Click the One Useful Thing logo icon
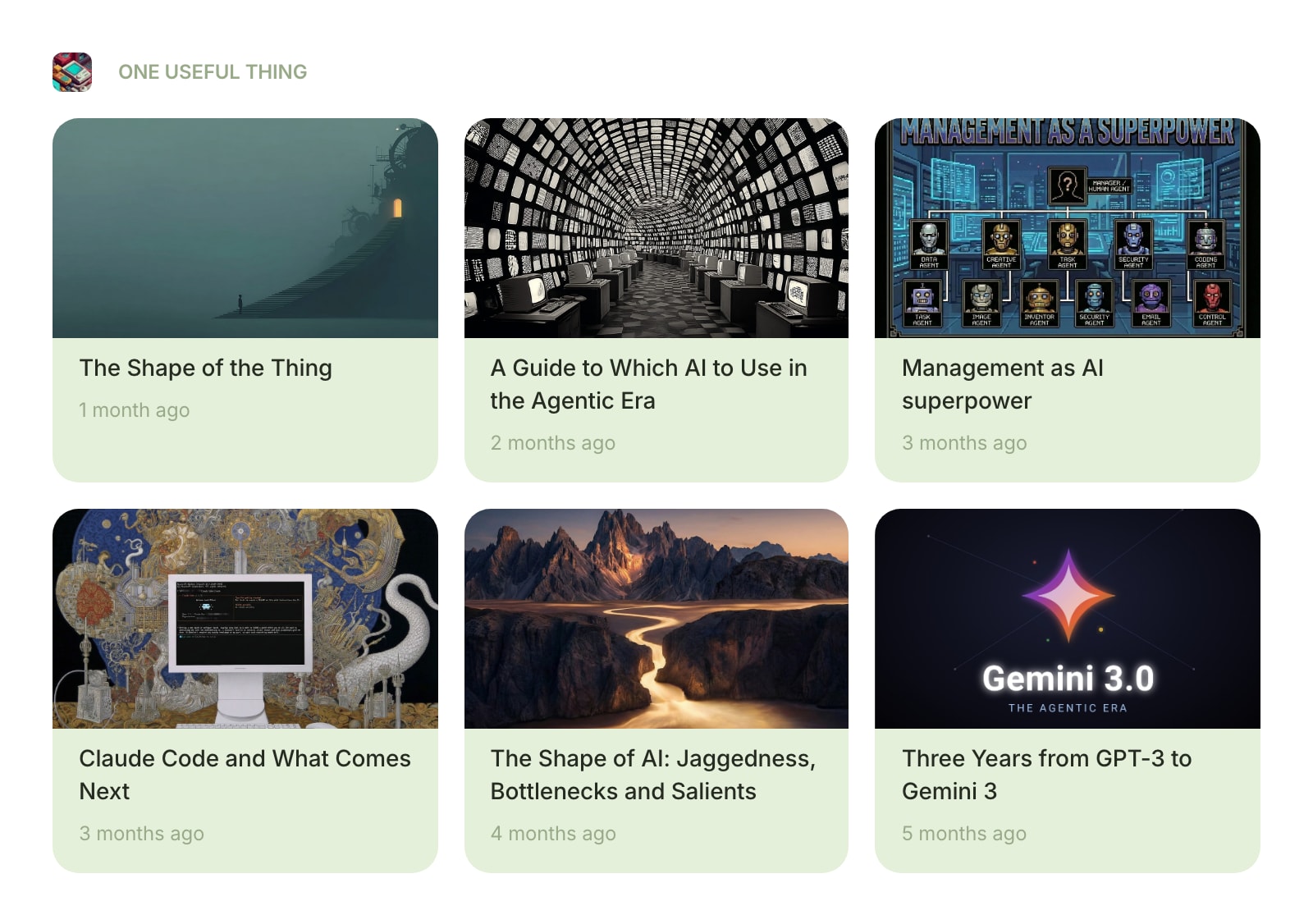The height and width of the screenshot is (924, 1313). pyautogui.click(x=72, y=72)
